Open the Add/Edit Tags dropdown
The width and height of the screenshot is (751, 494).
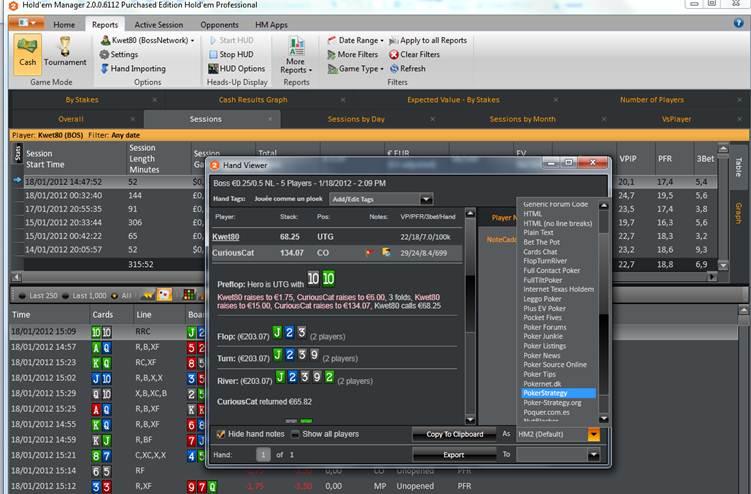point(381,199)
